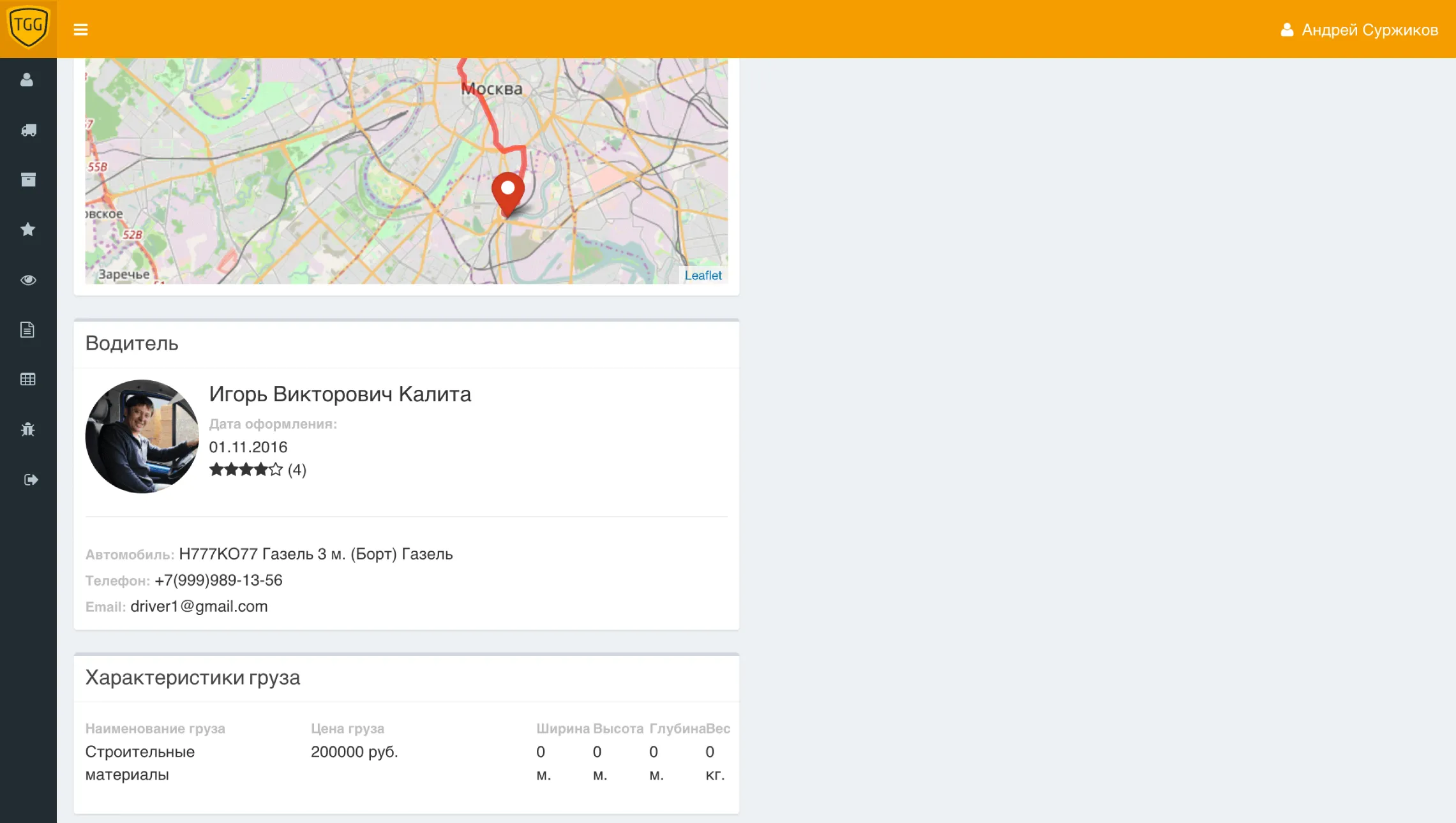The image size is (1456, 823).
Task: Click the logout icon at sidebar bottom
Action: (29, 479)
